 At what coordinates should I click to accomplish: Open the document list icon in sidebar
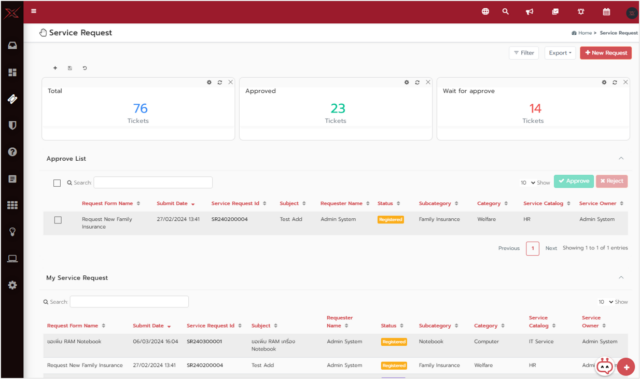[12, 179]
